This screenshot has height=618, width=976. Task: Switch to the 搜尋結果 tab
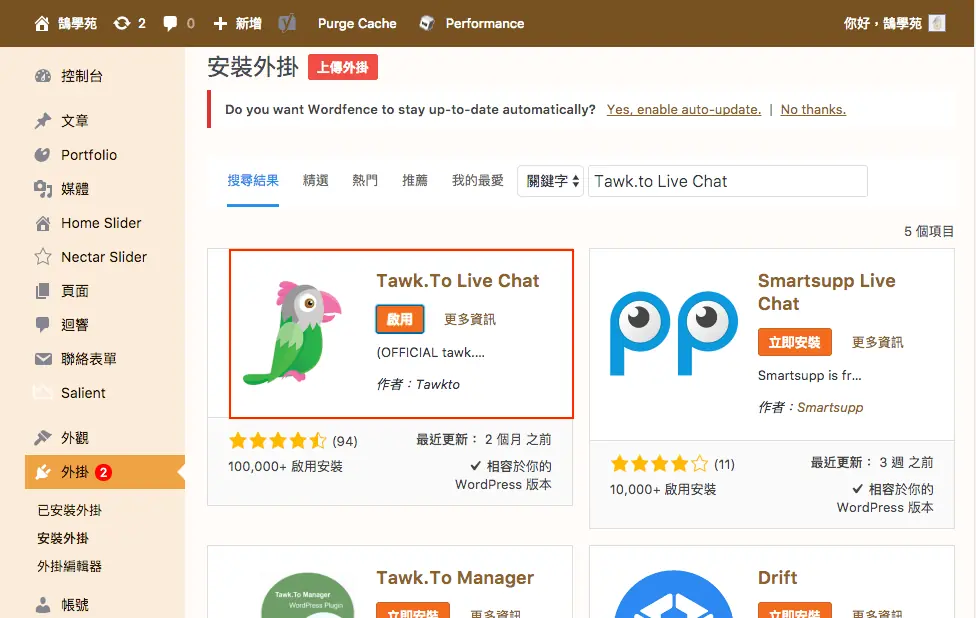253,180
